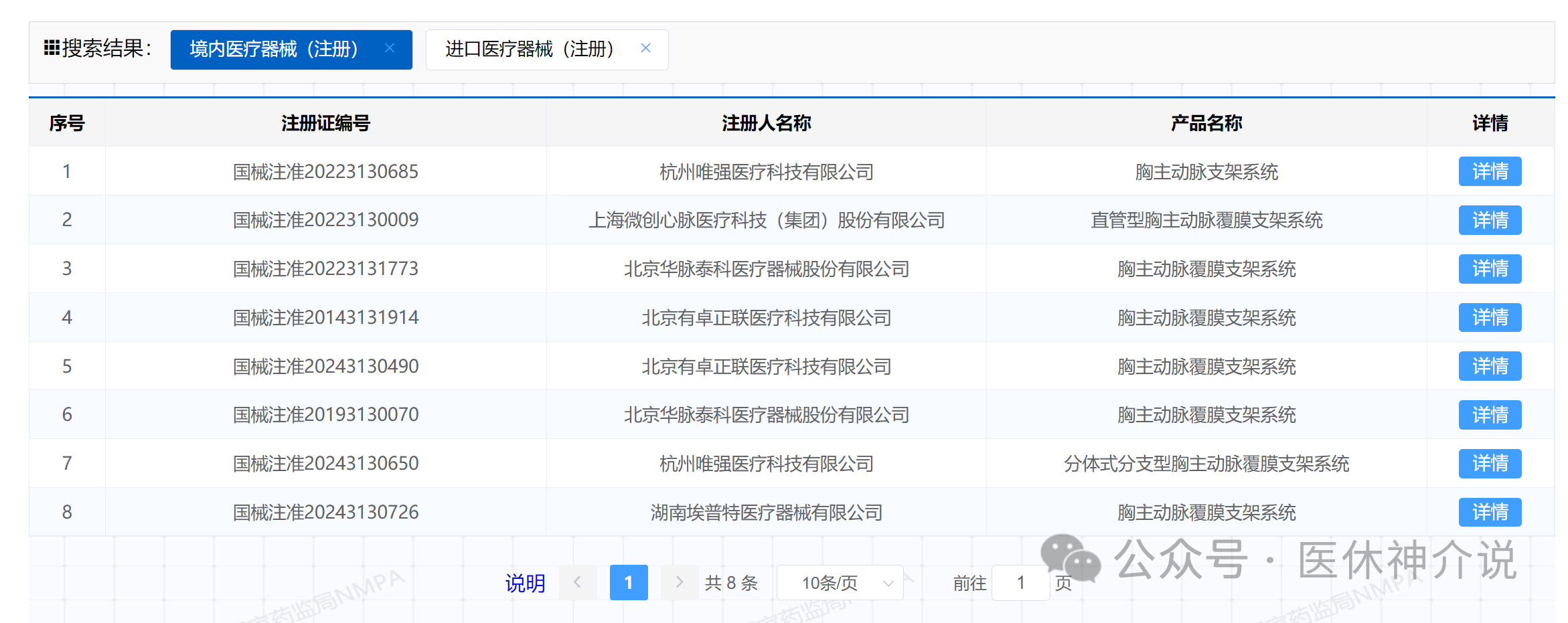Open 详情 for 国械注准20143131914
This screenshot has height=623, width=1568.
click(1490, 317)
